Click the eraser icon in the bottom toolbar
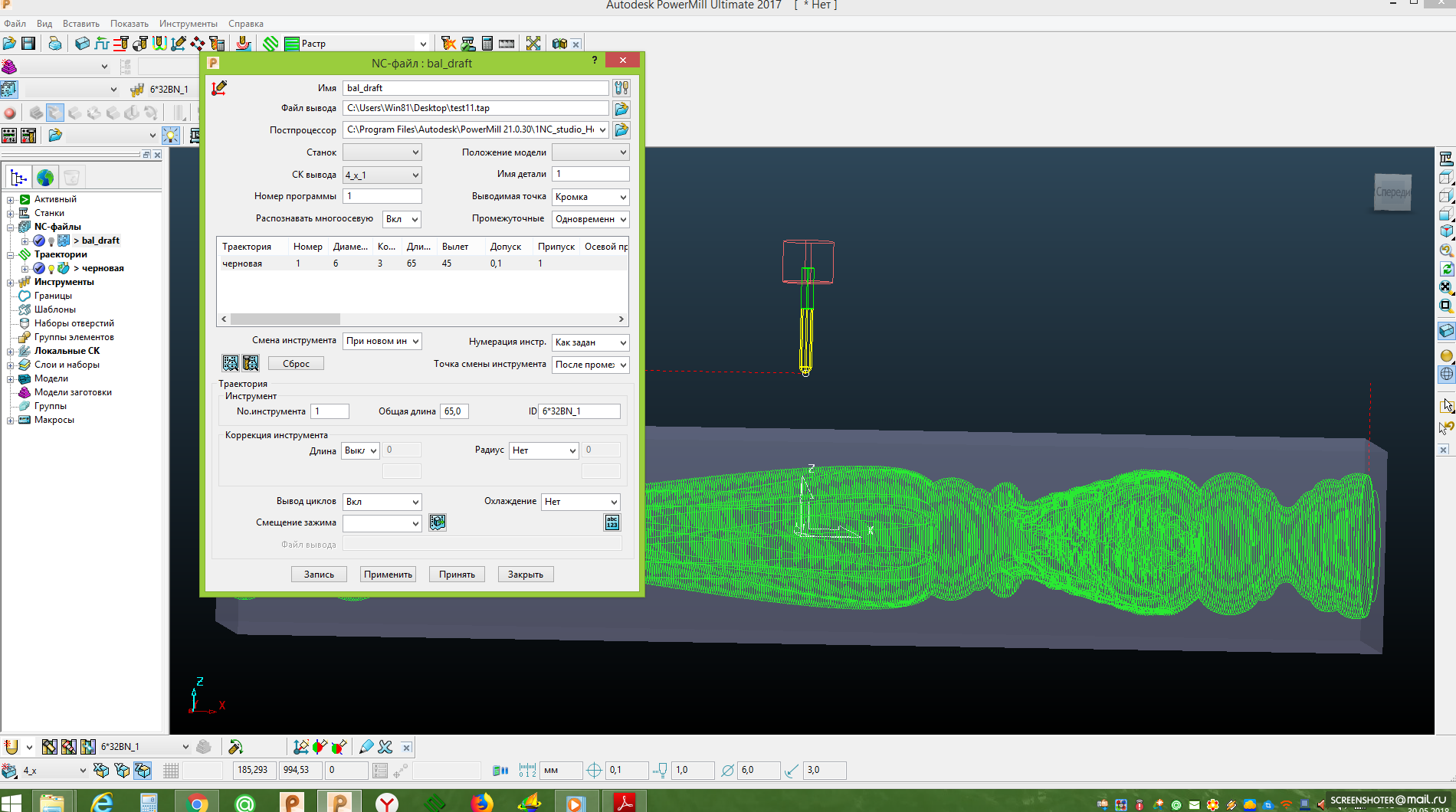Screen dimensions: 1456x812 click(366, 747)
